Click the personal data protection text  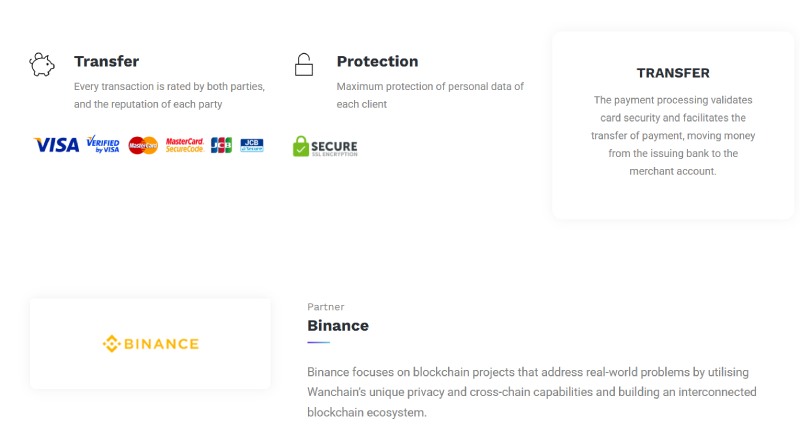tap(430, 95)
